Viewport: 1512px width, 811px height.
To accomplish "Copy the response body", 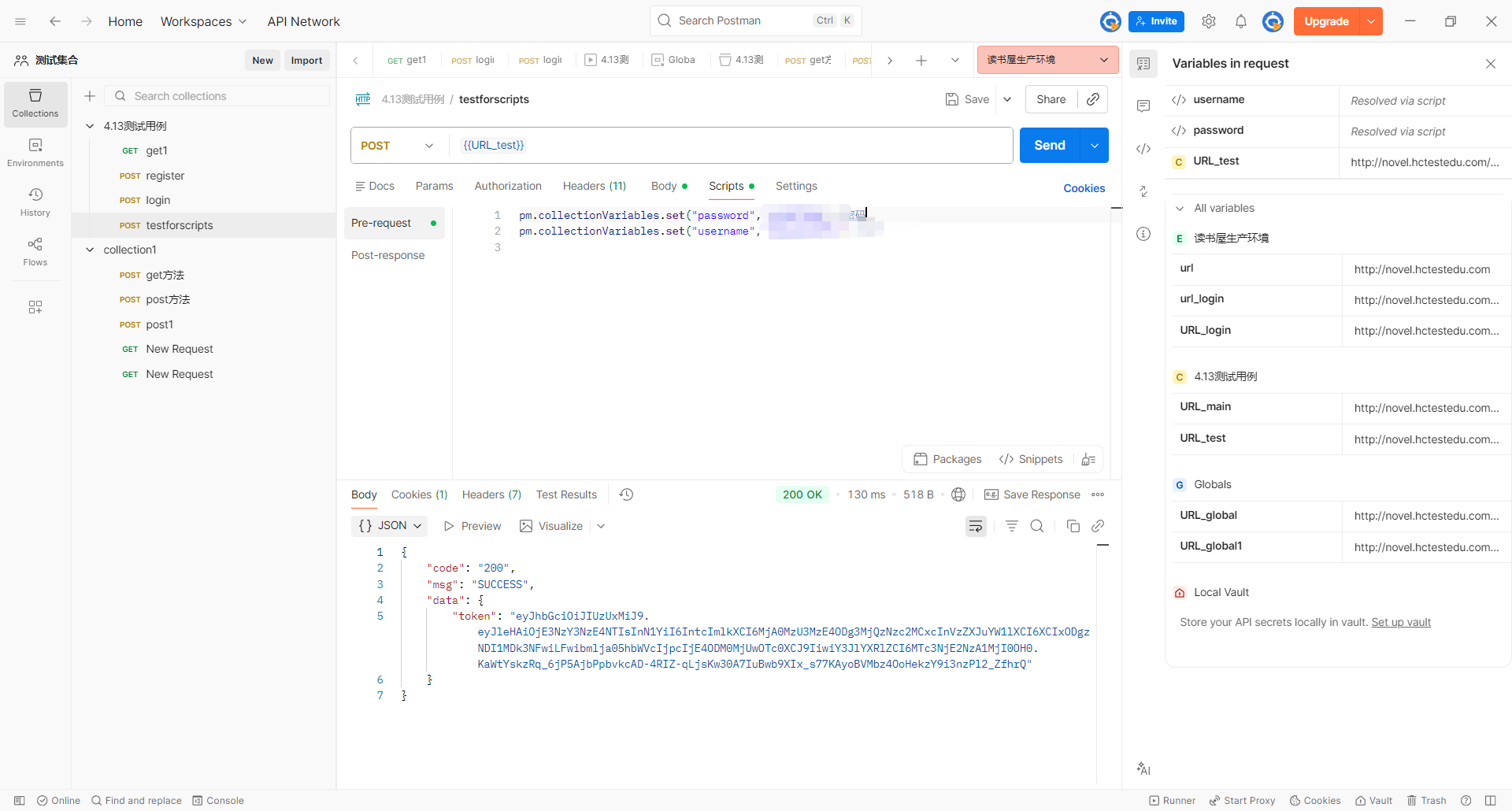I will [1073, 526].
